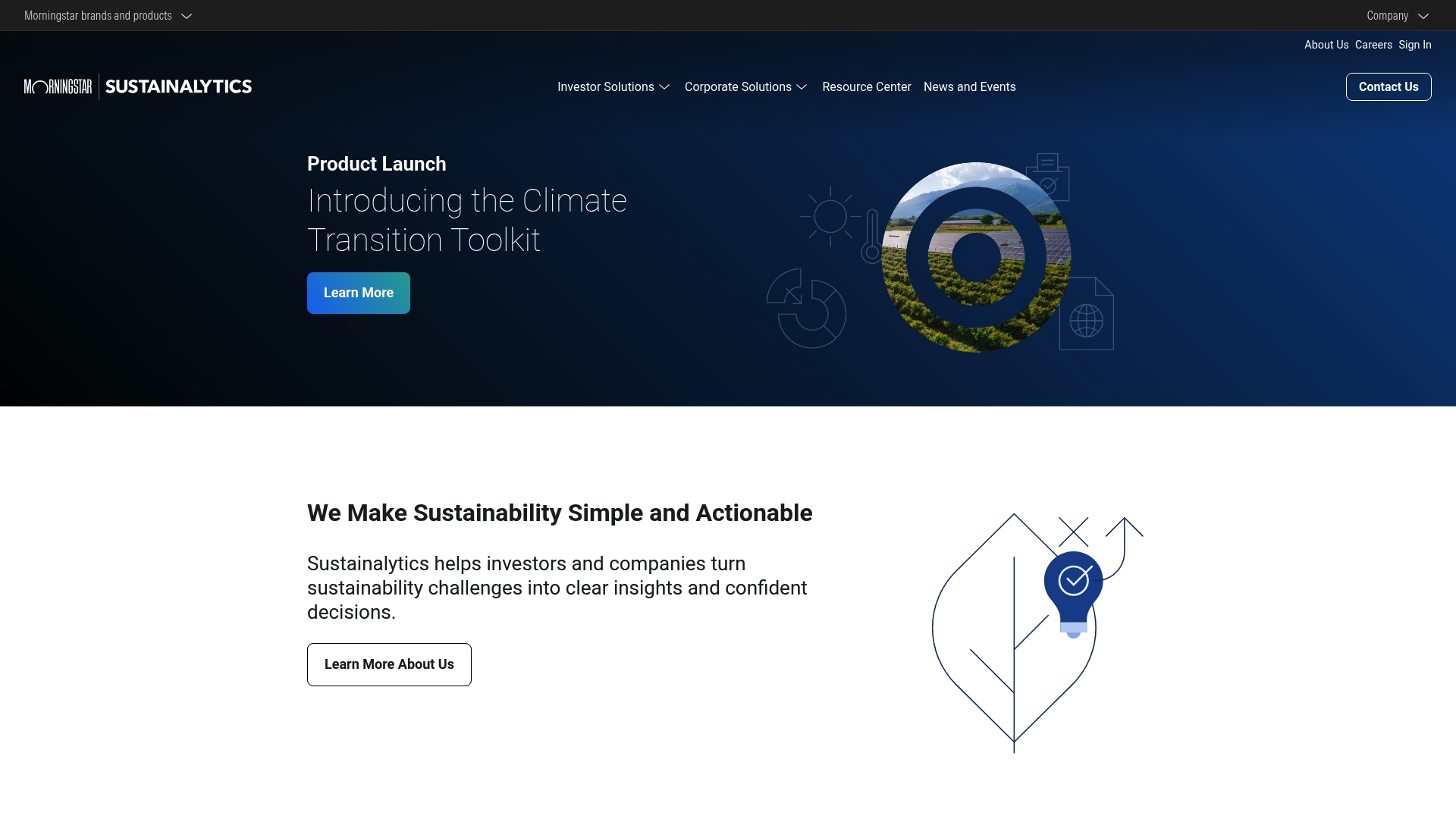1456x819 pixels.
Task: Click the leaf and lightbulb illustration
Action: [x=1037, y=633]
